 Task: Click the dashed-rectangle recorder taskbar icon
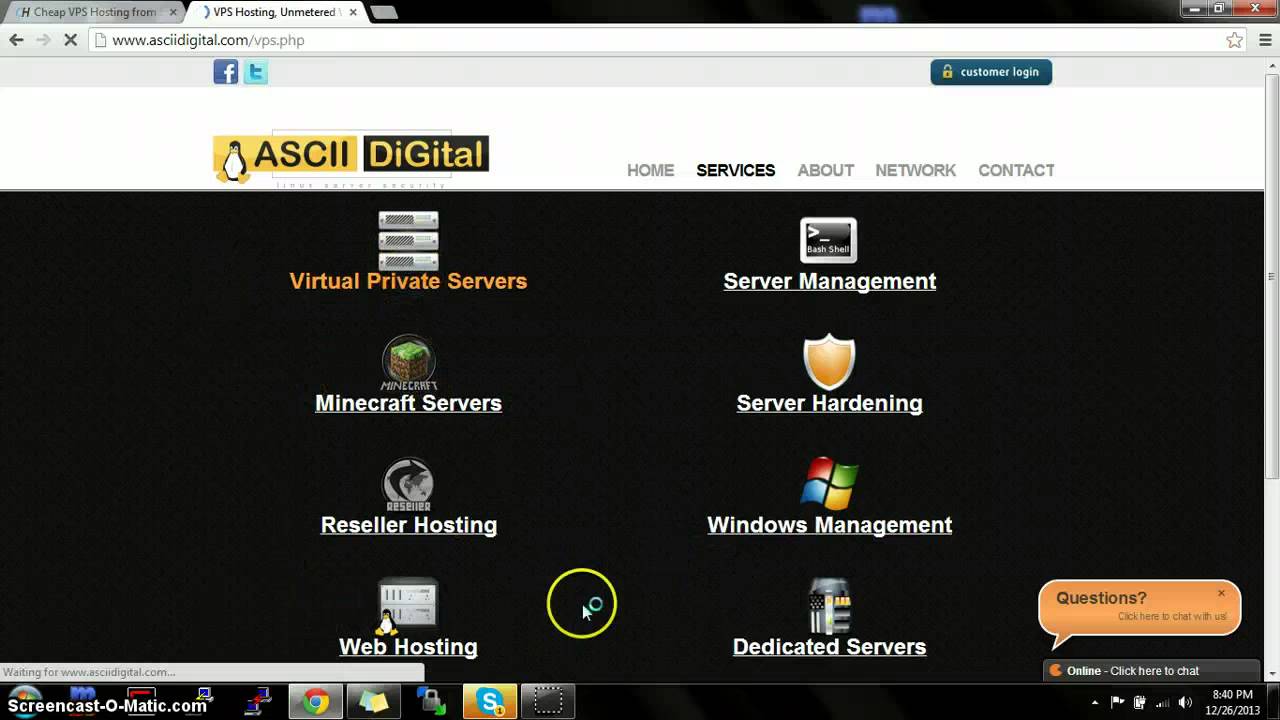(548, 702)
